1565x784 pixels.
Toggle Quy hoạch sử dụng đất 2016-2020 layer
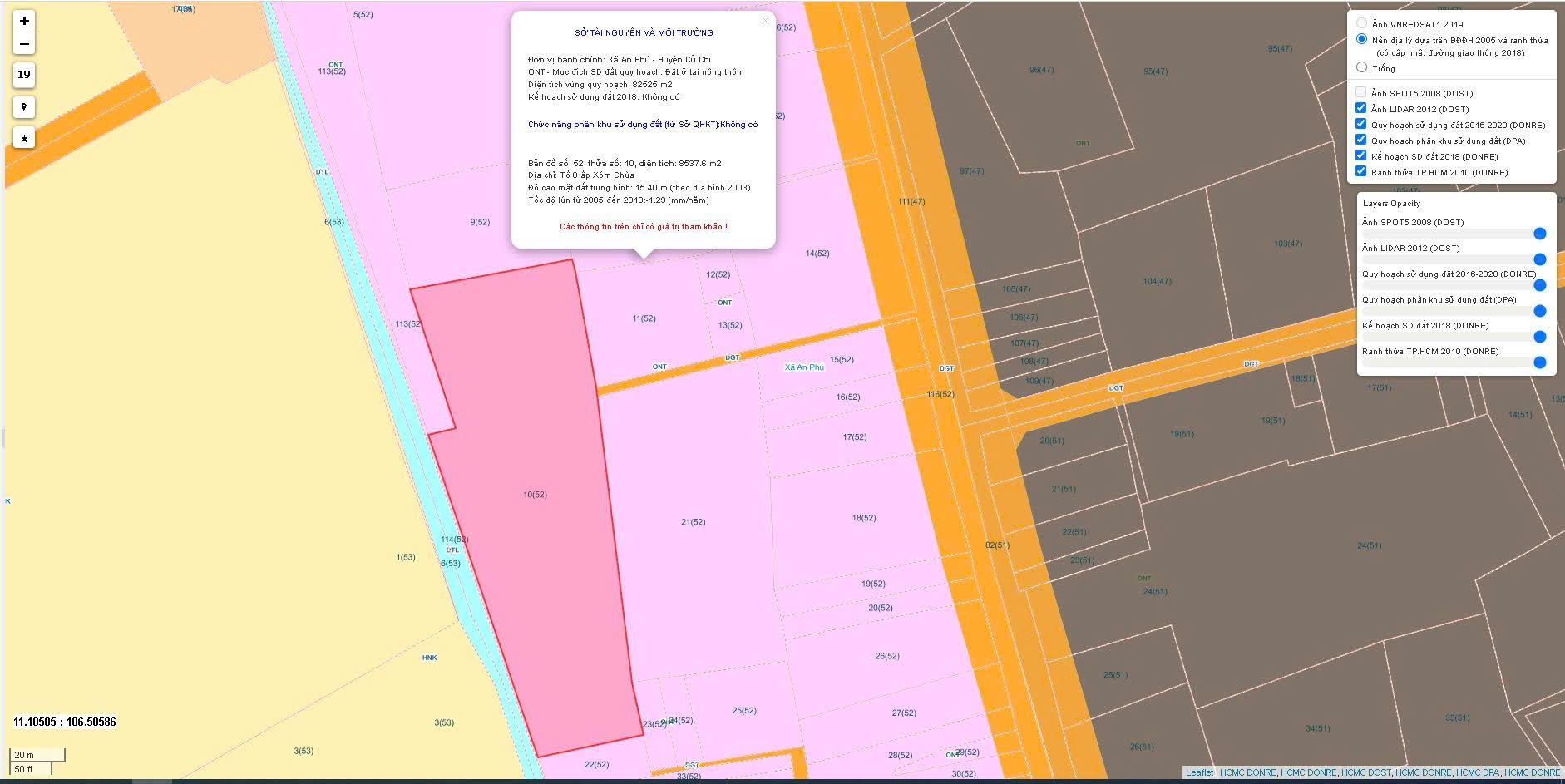coord(1360,124)
